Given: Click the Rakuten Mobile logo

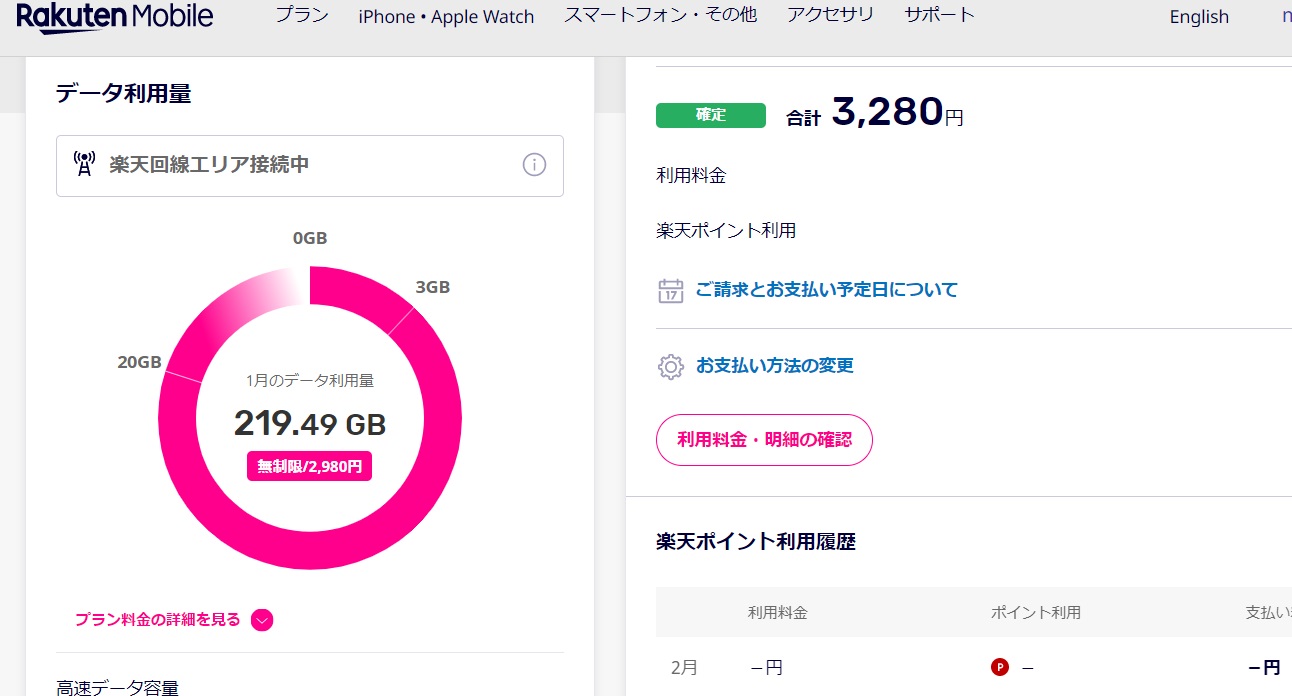Looking at the screenshot, I should 115,17.
